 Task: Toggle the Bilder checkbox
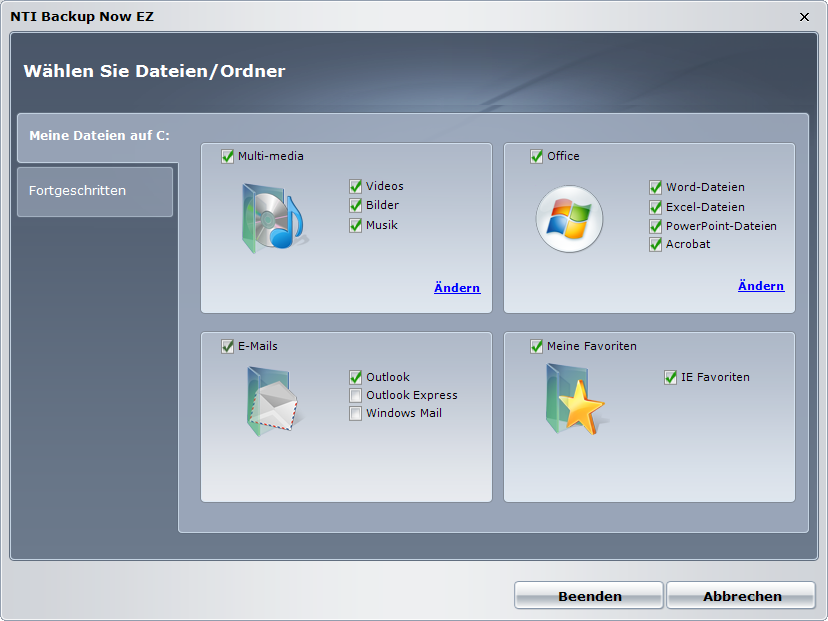tap(355, 205)
